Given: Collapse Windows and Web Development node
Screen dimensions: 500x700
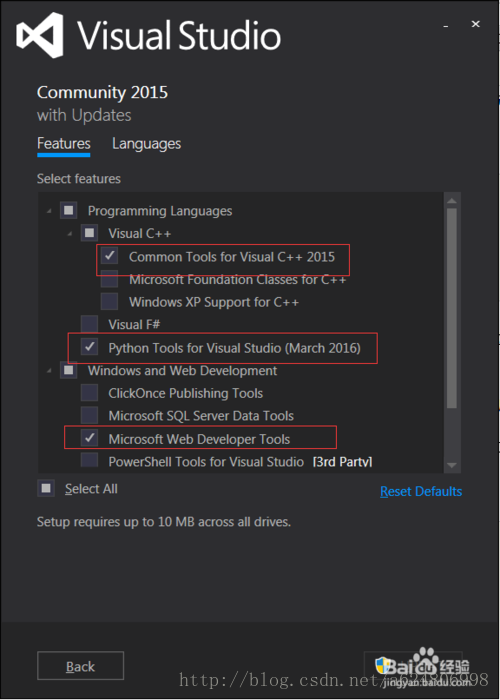Looking at the screenshot, I should 49,371.
